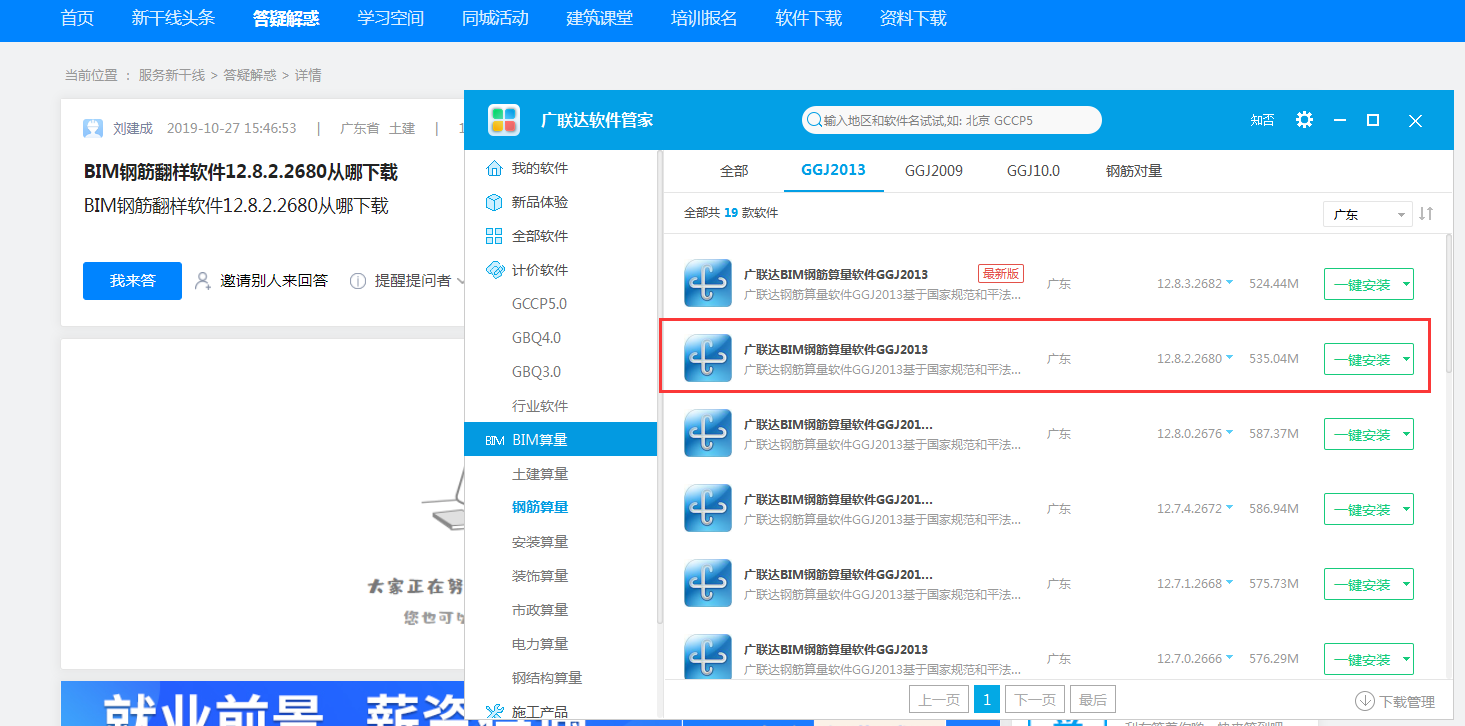The height and width of the screenshot is (726, 1465).
Task: Select 安装算量 in the sidebar
Action: click(540, 542)
